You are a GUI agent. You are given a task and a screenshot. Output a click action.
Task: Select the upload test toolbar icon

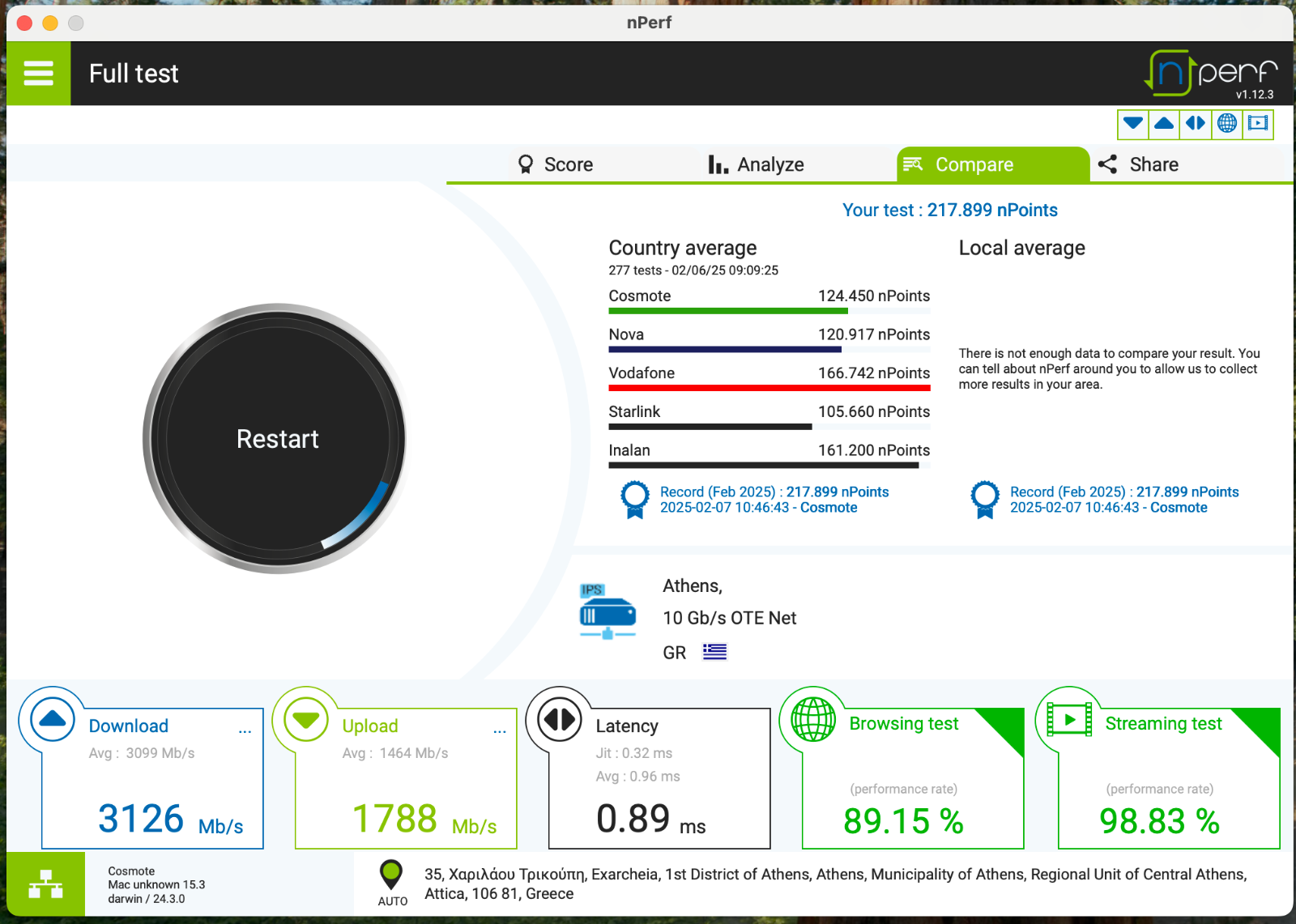(x=1164, y=124)
